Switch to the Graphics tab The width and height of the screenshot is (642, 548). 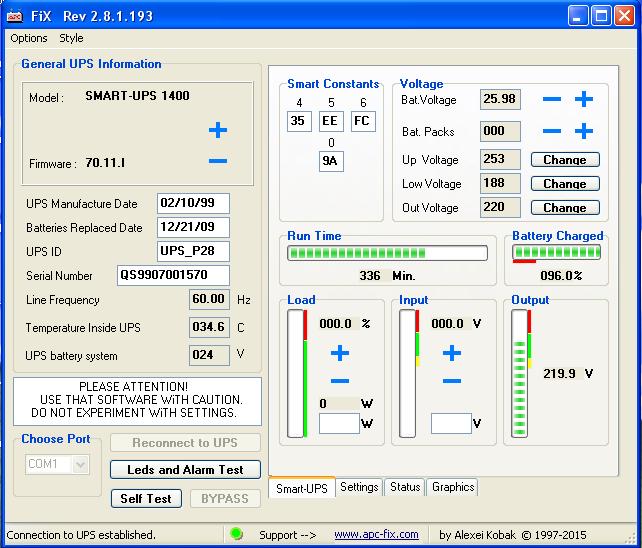(x=453, y=487)
